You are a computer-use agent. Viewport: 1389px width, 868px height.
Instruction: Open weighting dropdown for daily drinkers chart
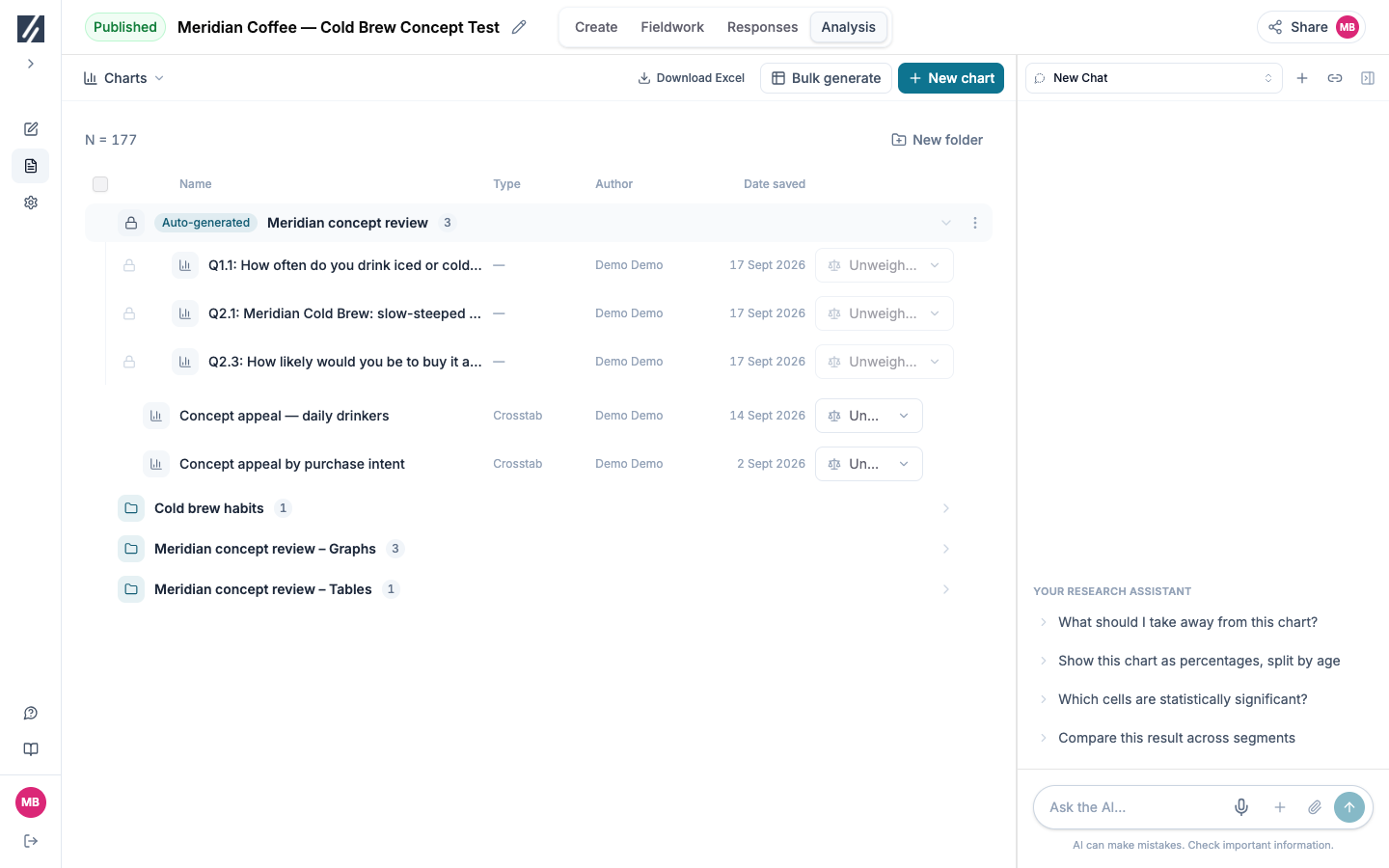(869, 416)
